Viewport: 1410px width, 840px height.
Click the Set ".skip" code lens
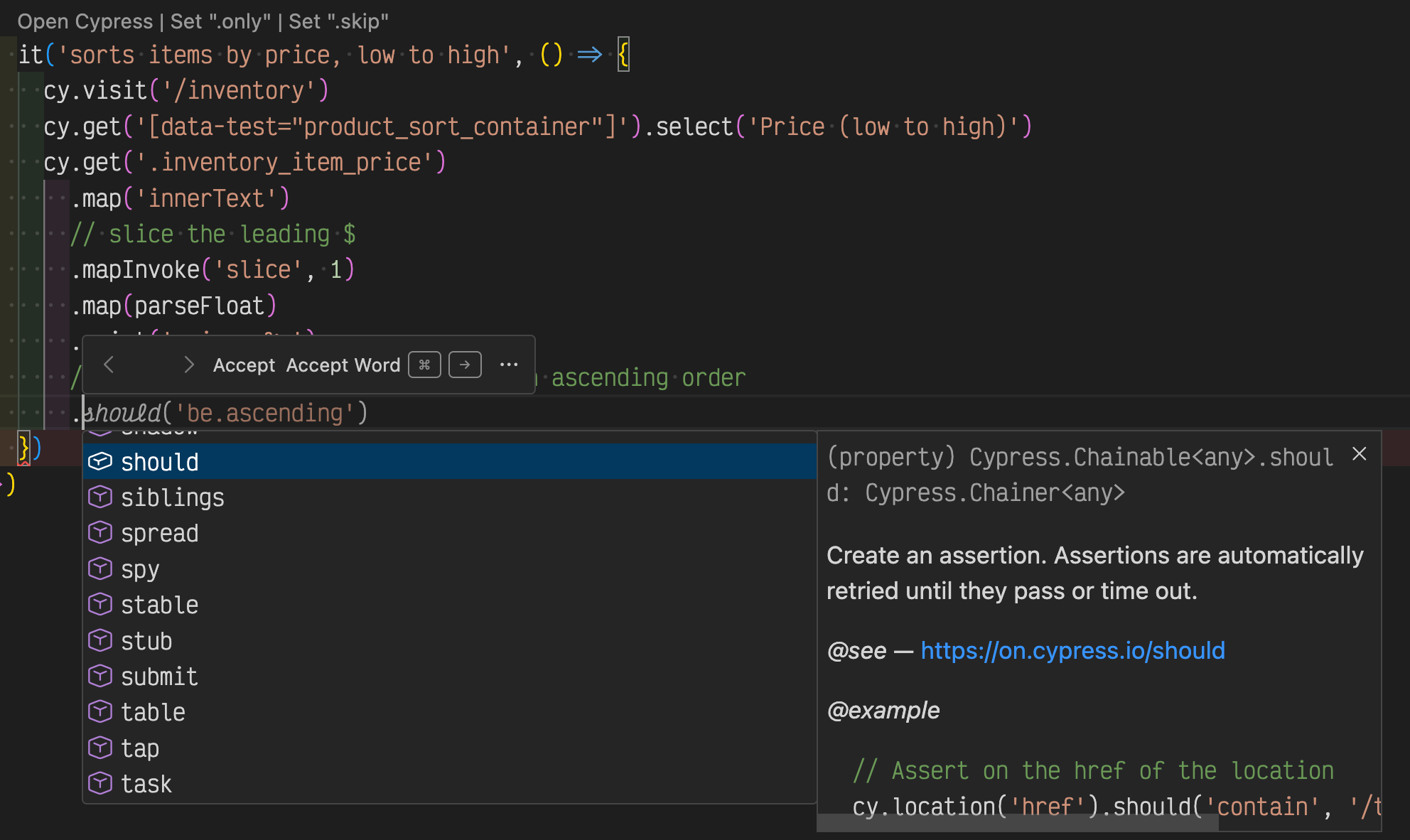[338, 21]
